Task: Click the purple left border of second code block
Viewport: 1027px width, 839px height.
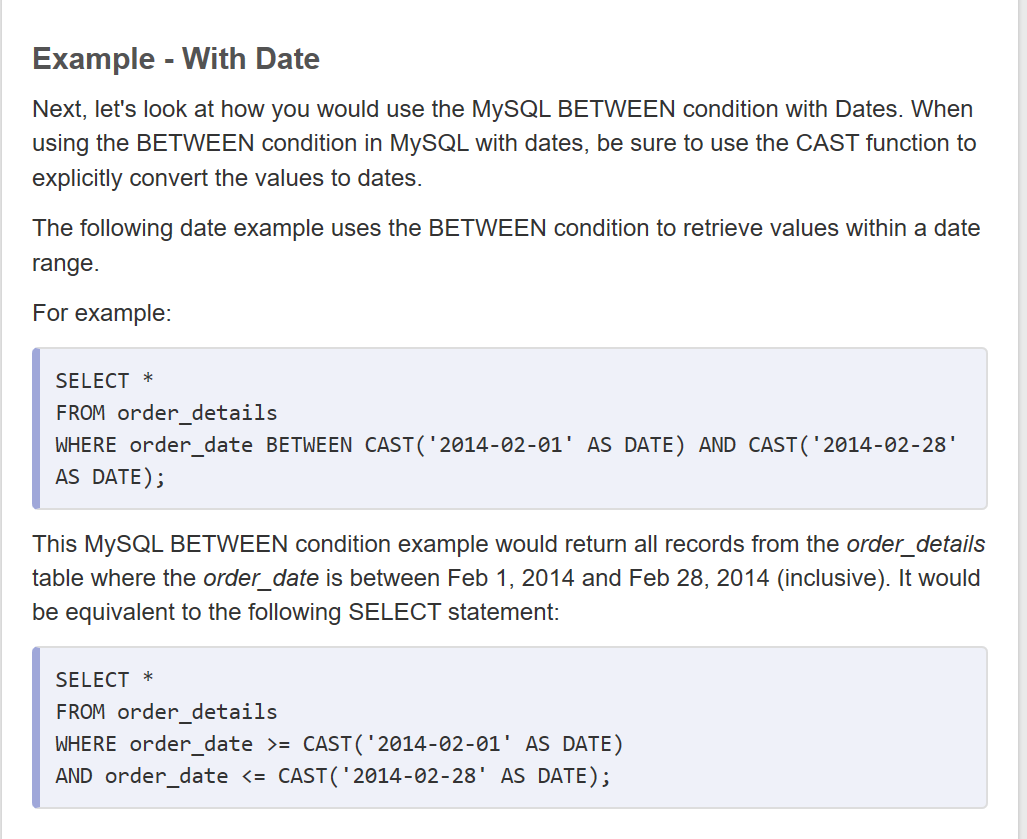Action: point(36,727)
